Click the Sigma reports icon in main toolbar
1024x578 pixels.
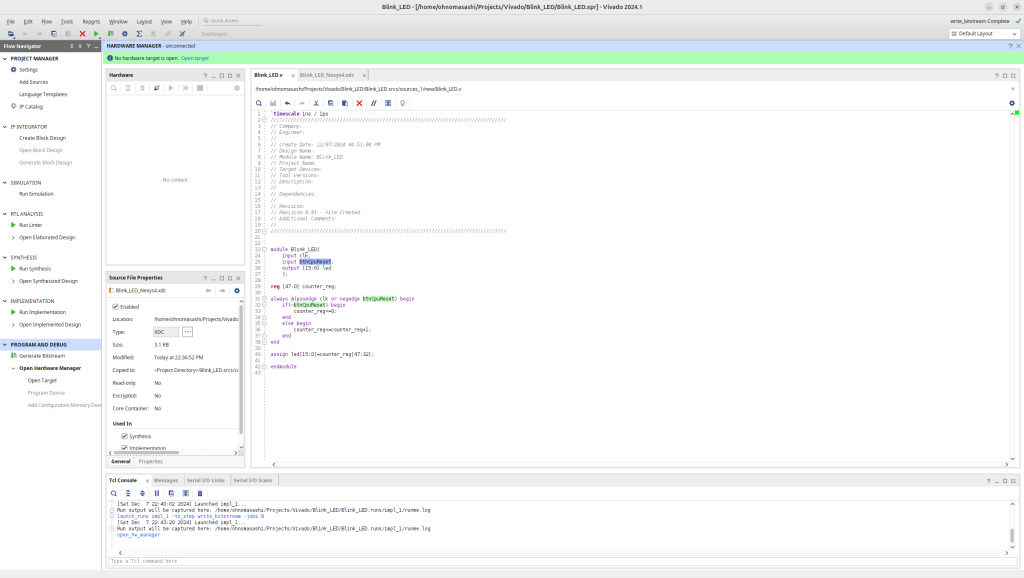pyautogui.click(x=139, y=33)
